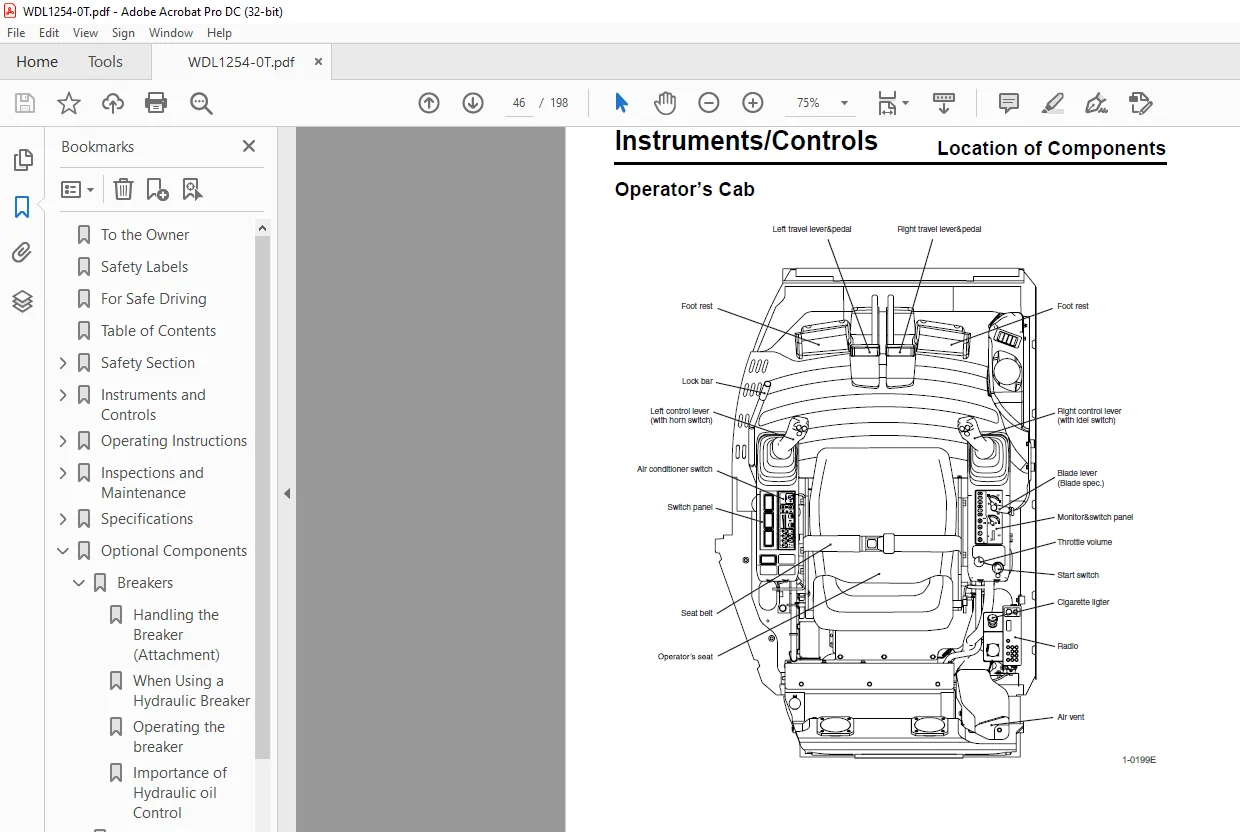This screenshot has width=1240, height=832.
Task: Add a comment note
Action: click(1009, 103)
